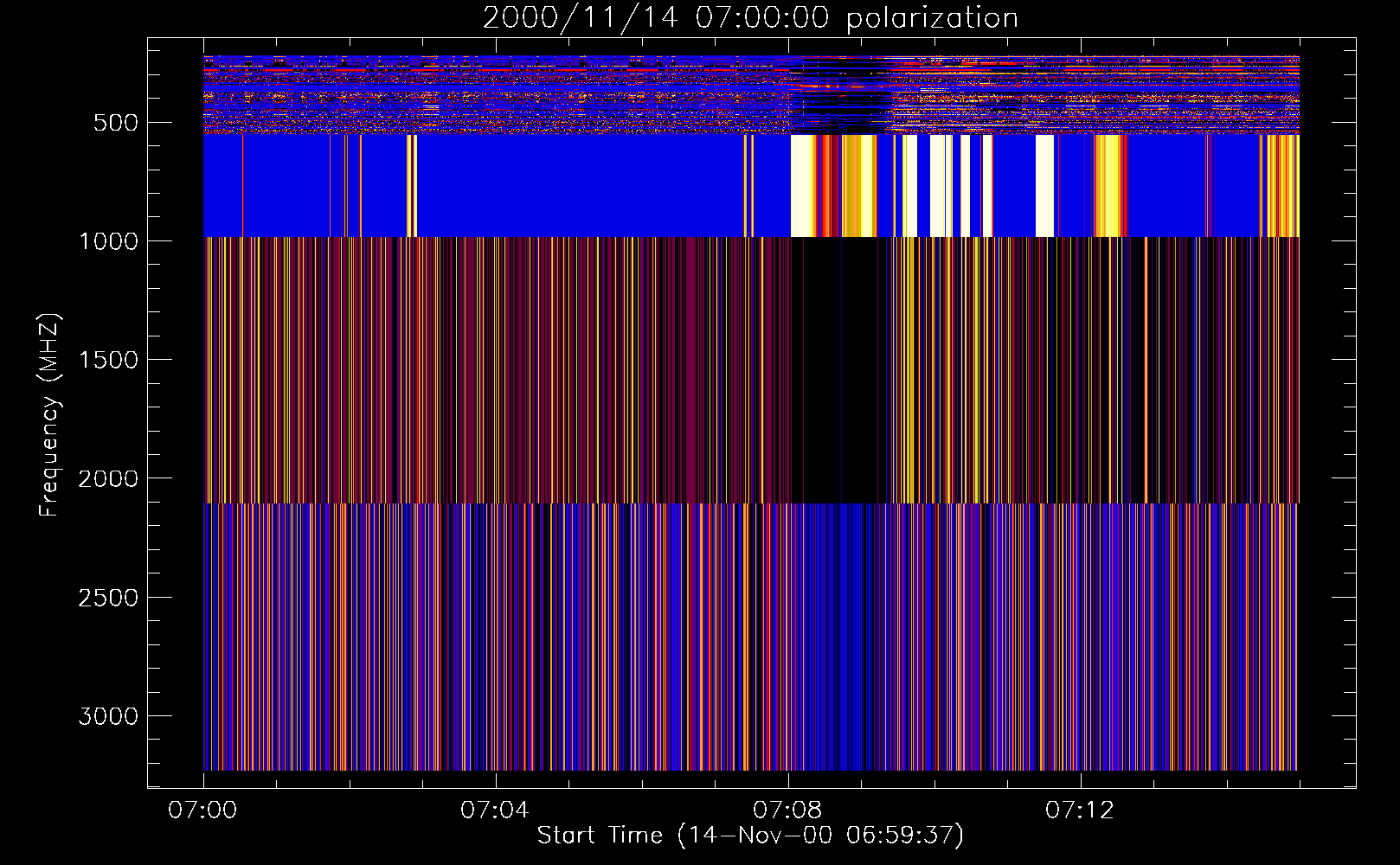Select the 2500 frequency axis label
The image size is (1400, 865).
[107, 598]
